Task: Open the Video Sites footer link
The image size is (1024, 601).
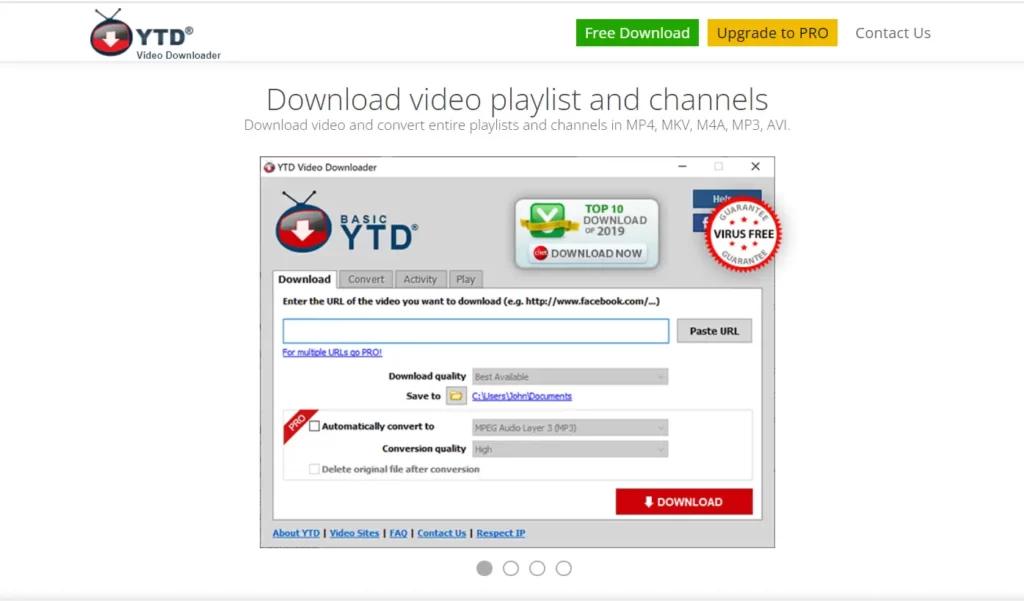Action: click(x=354, y=533)
